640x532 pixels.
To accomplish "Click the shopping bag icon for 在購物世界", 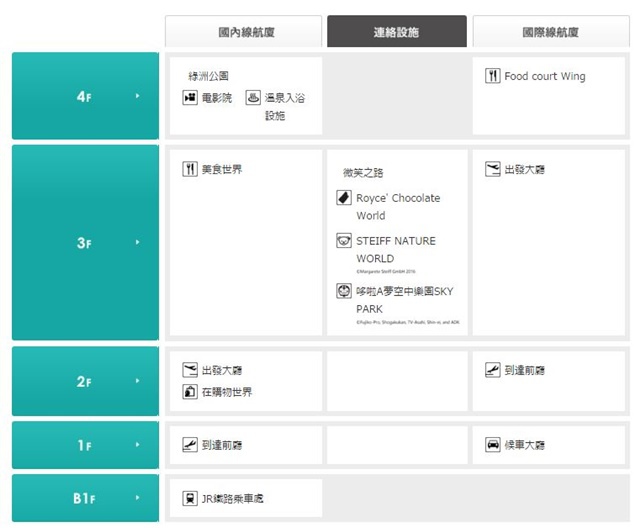I will click(x=190, y=392).
